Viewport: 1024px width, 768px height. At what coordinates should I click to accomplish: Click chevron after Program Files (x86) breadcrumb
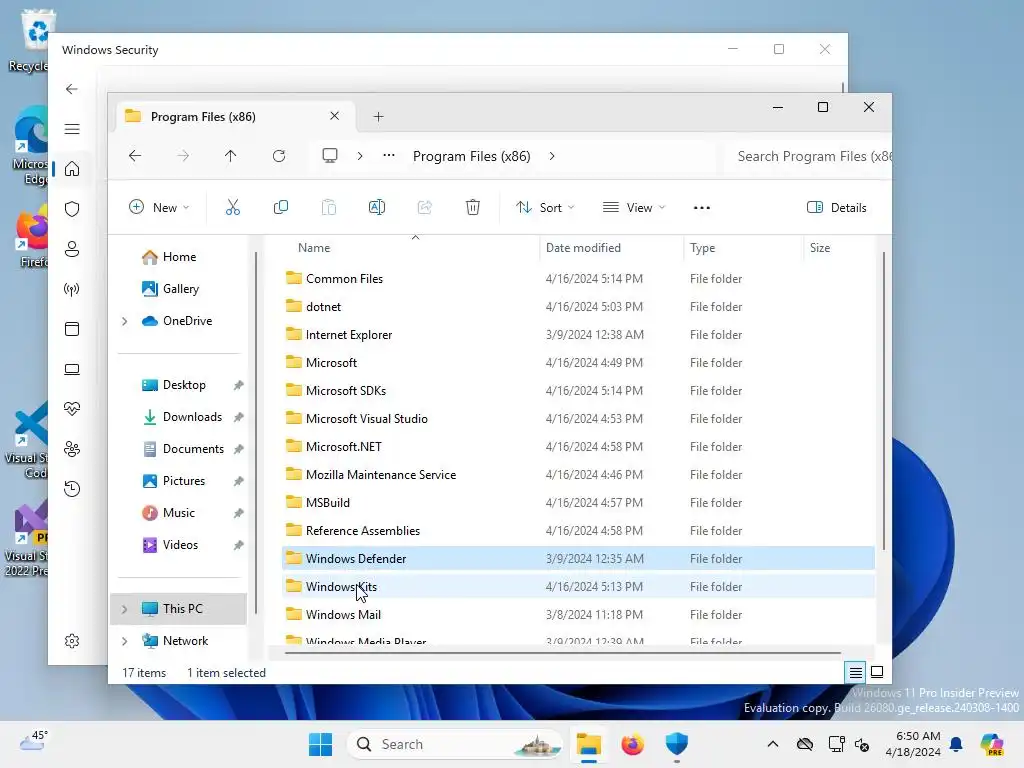(552, 156)
